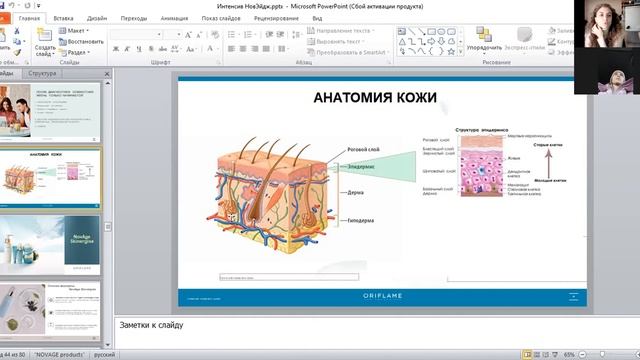
Task: Toggle strikethrough abc formatting
Action: coord(163,49)
